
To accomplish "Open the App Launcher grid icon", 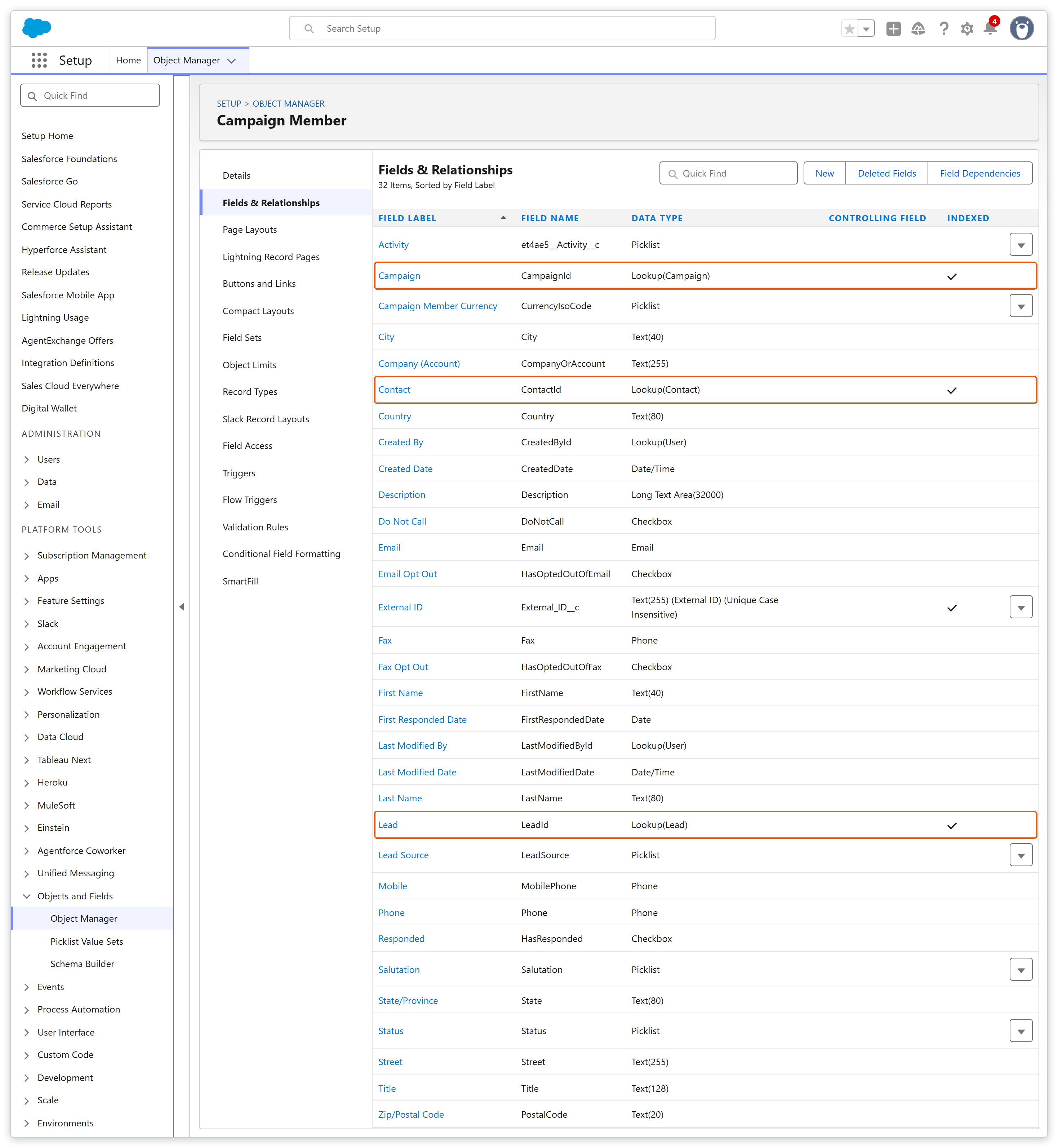I will point(39,60).
